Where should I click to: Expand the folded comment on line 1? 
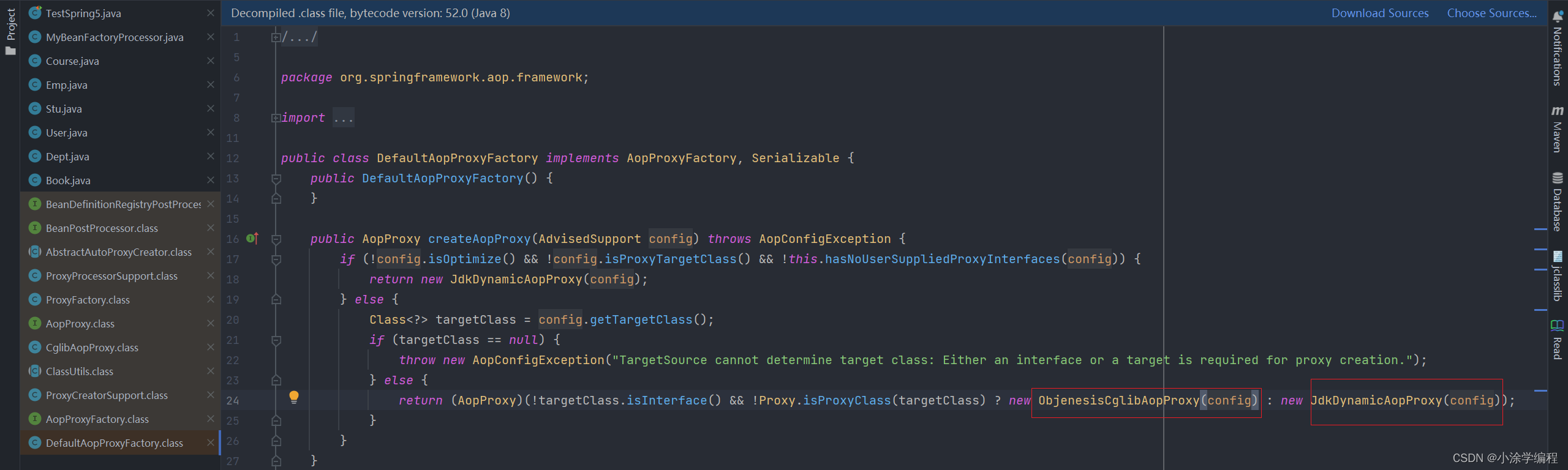coord(276,37)
